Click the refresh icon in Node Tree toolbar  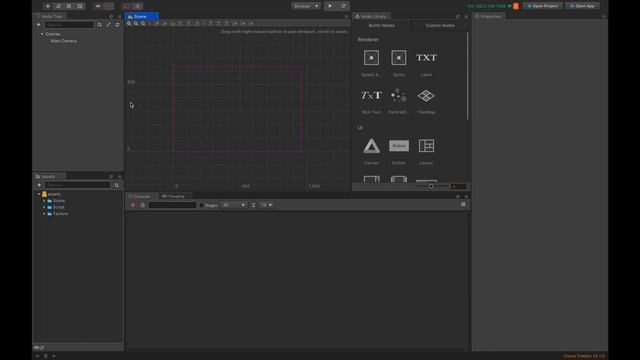pyautogui.click(x=118, y=25)
